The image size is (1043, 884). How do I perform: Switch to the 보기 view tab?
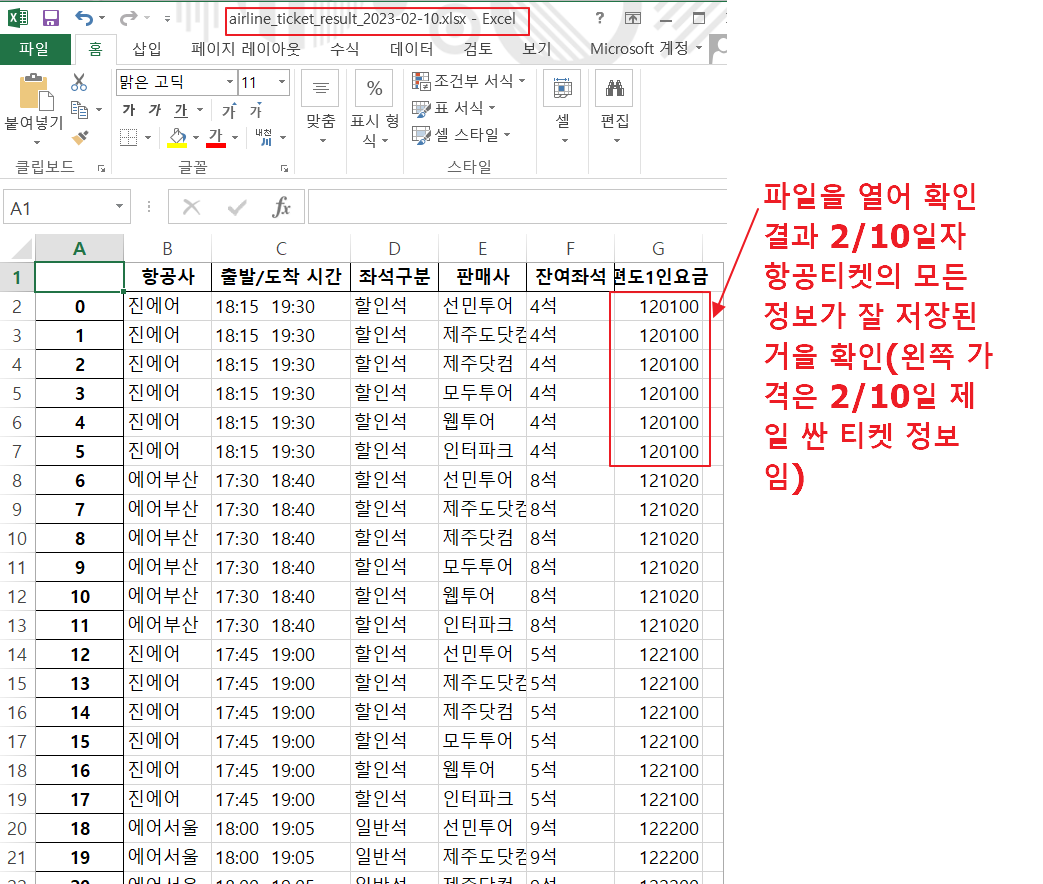click(x=536, y=49)
